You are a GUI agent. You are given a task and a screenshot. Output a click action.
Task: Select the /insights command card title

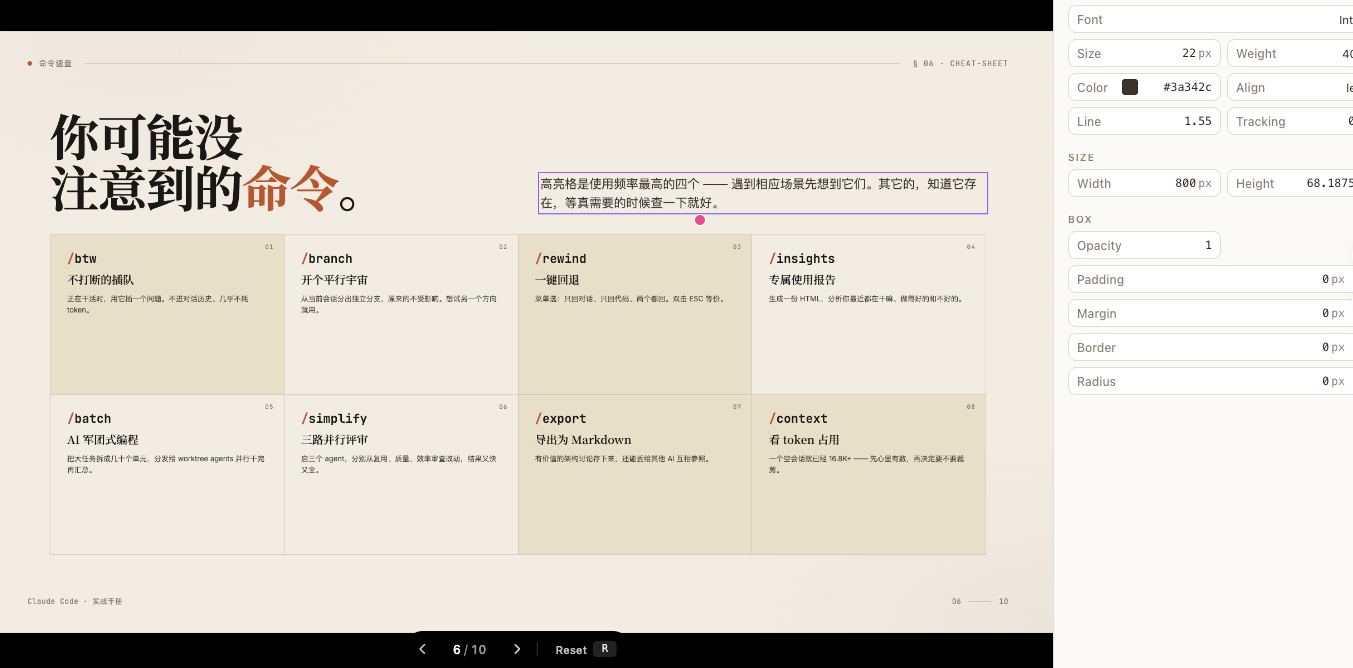[802, 259]
